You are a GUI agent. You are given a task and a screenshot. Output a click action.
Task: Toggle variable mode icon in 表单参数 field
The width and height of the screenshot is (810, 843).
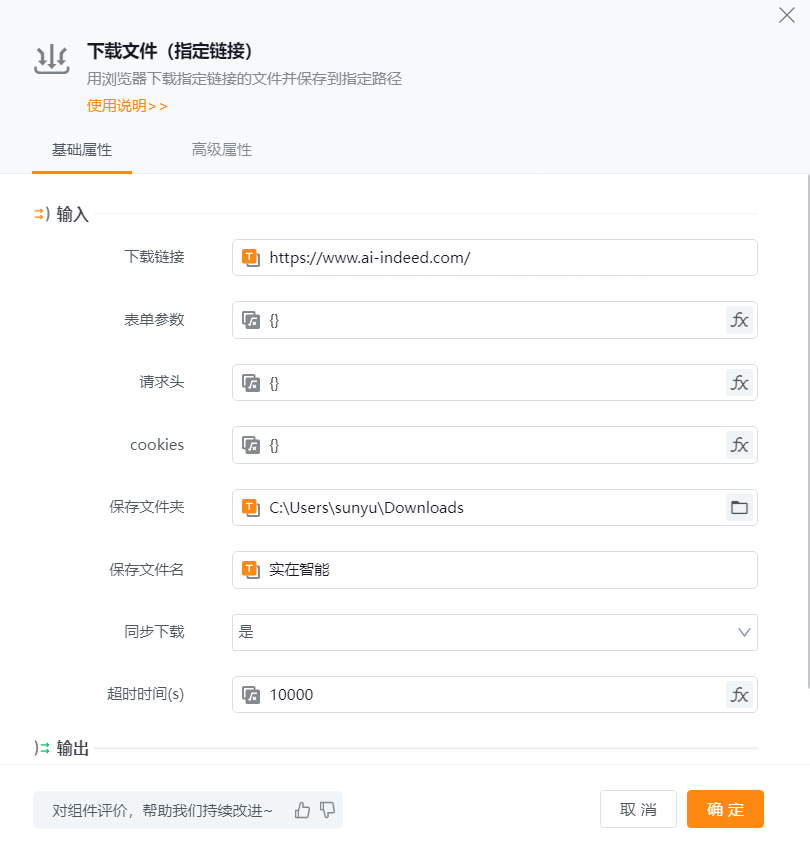[x=251, y=320]
